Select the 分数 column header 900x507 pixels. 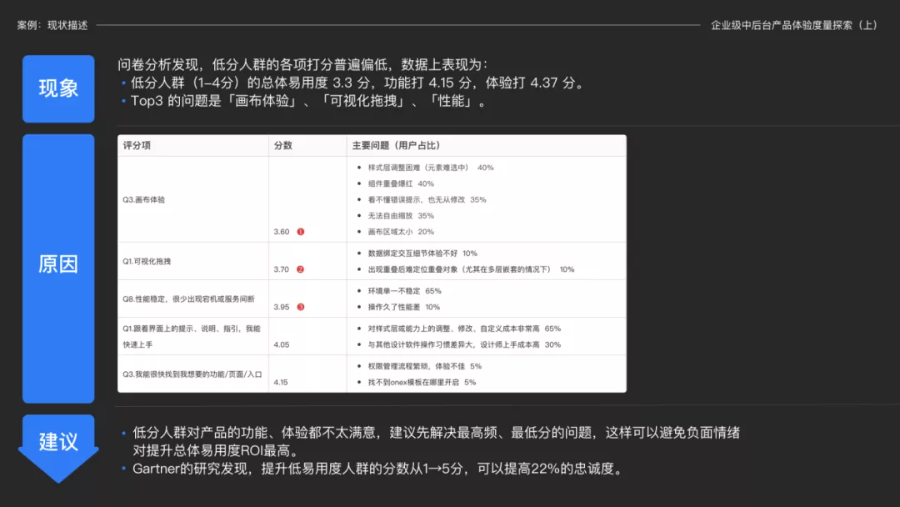click(283, 145)
